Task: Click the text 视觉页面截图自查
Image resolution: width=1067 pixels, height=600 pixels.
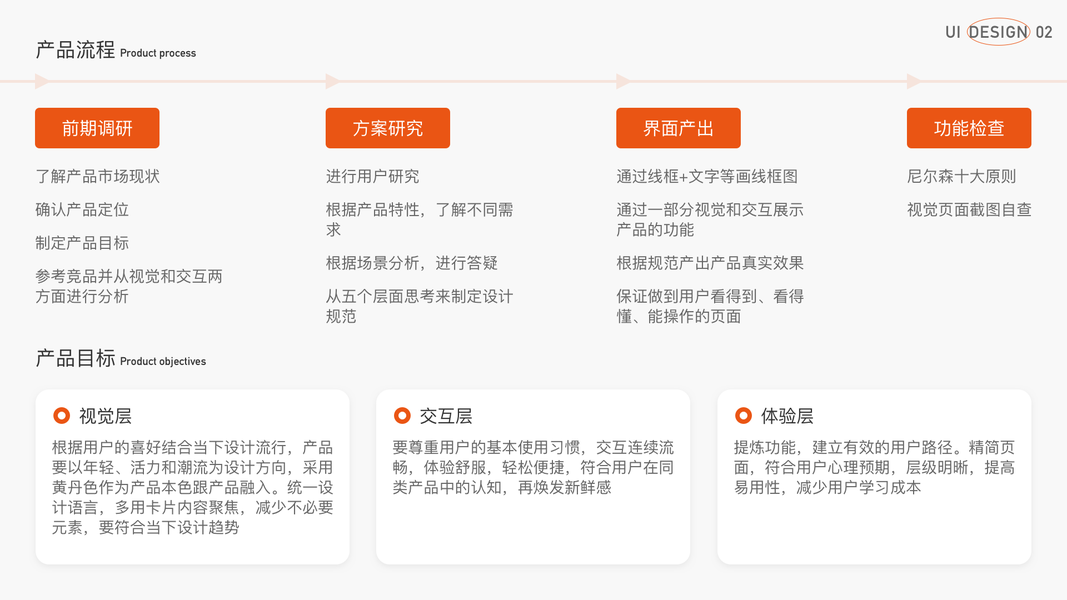Action: pos(970,210)
